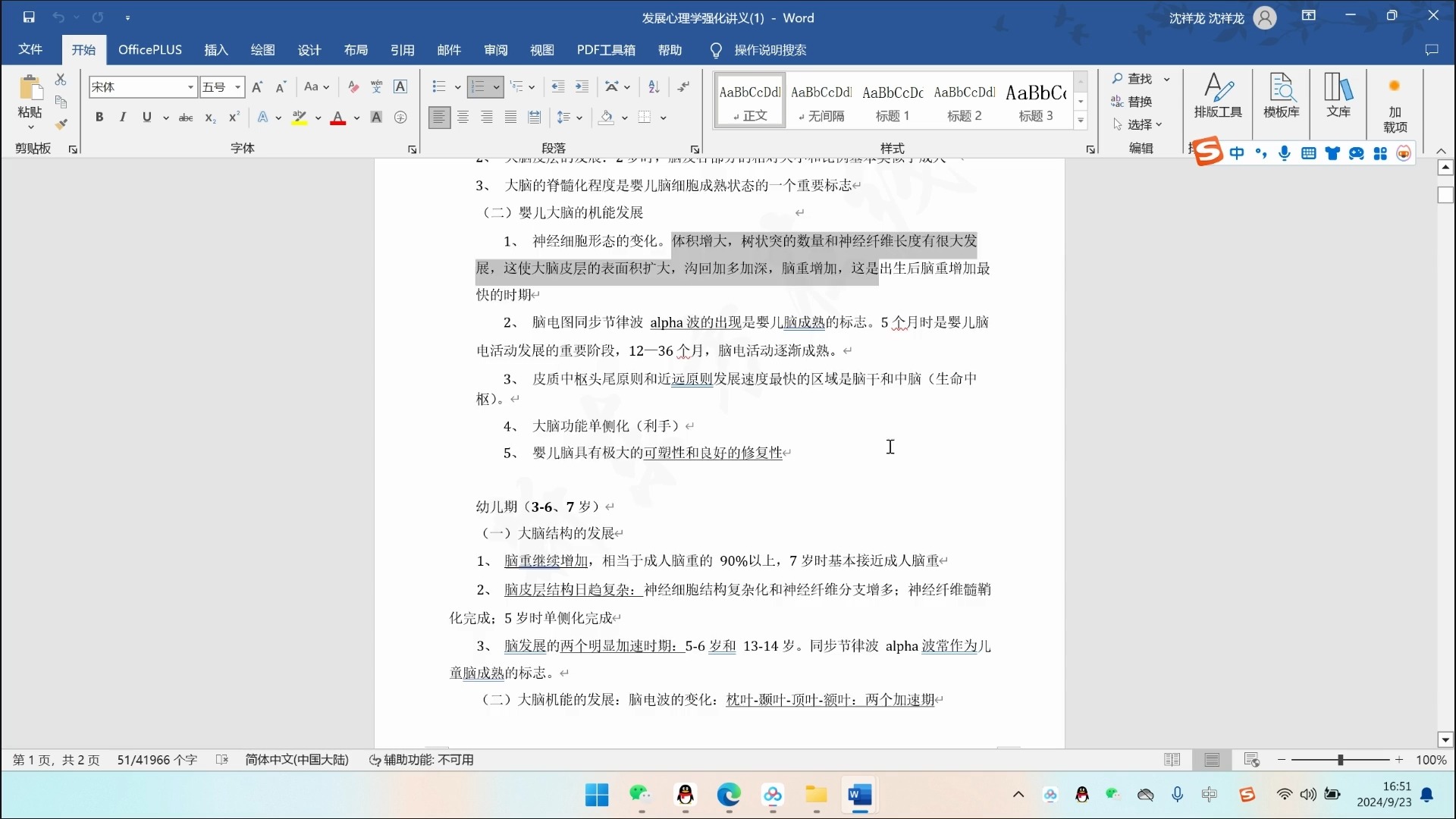This screenshot has height=819, width=1456.
Task: Open the comments icon at ribbon right
Action: pyautogui.click(x=1432, y=50)
